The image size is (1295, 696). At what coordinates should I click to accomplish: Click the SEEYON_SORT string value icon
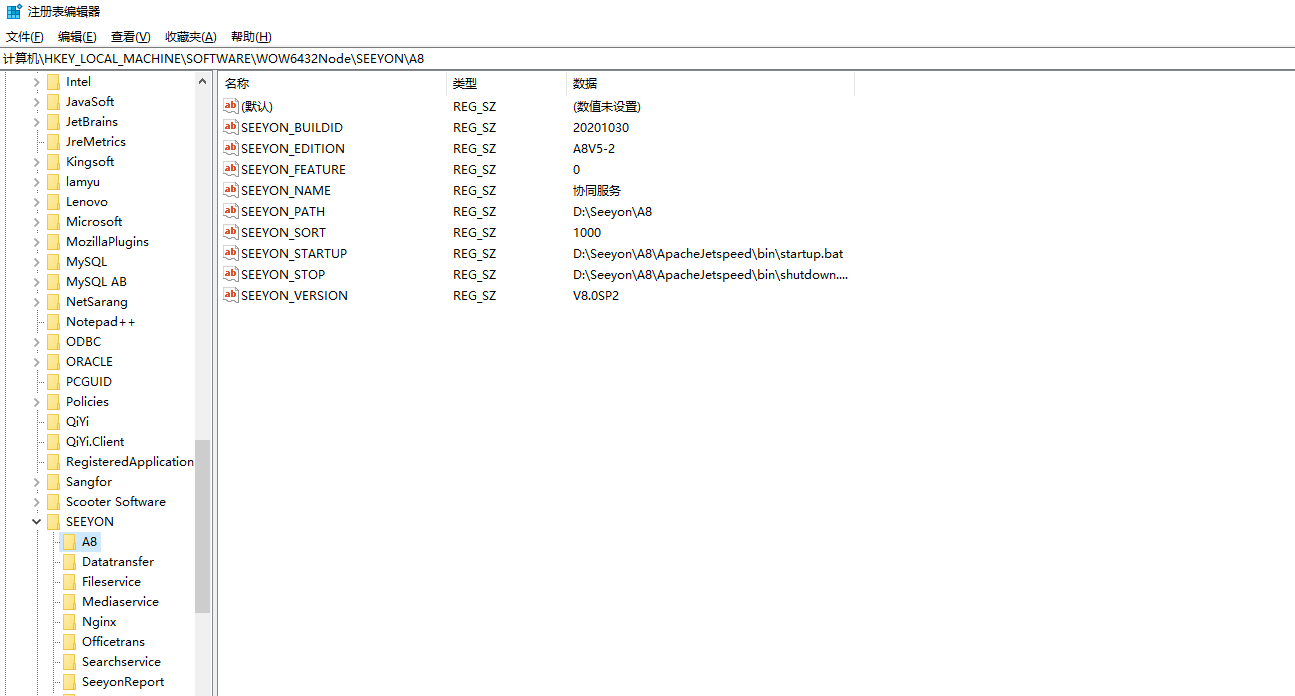click(231, 232)
